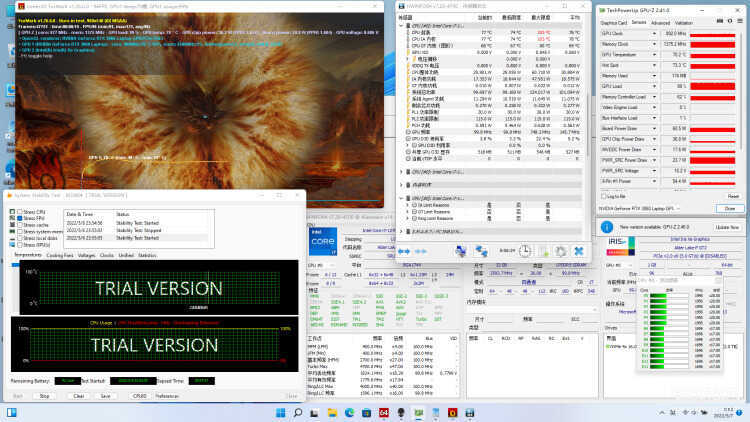Click GPU-Z screenshot camera icon
The height and width of the screenshot is (422, 750).
point(720,21)
